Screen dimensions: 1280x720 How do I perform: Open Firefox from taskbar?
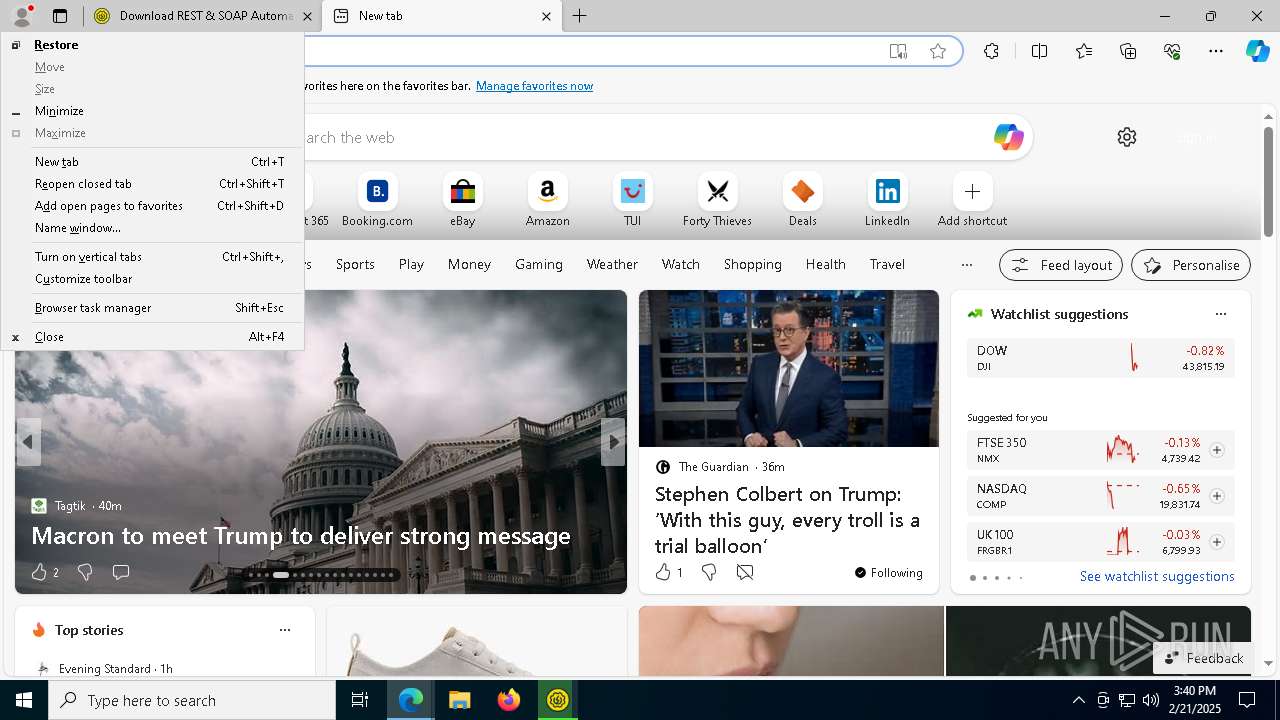click(x=509, y=700)
